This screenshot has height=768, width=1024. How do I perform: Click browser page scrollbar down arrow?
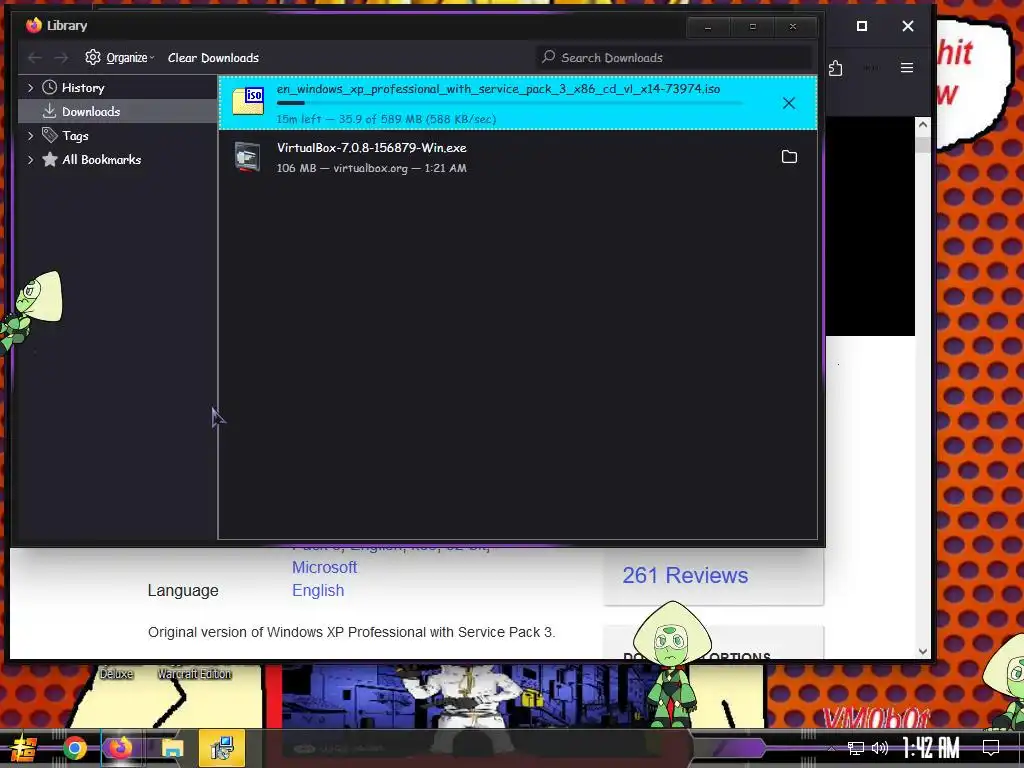point(923,651)
